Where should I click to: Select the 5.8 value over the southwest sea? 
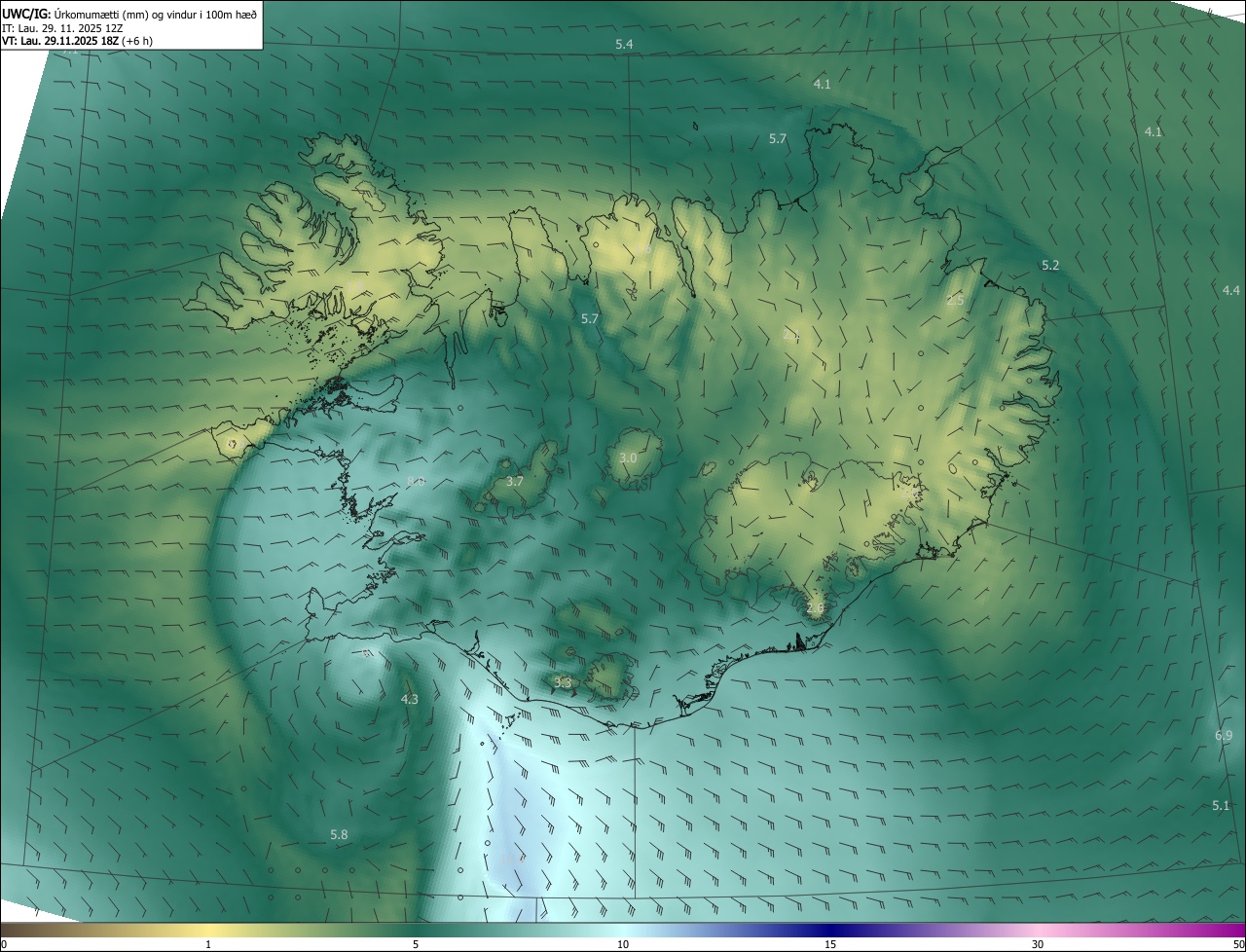pyautogui.click(x=339, y=834)
